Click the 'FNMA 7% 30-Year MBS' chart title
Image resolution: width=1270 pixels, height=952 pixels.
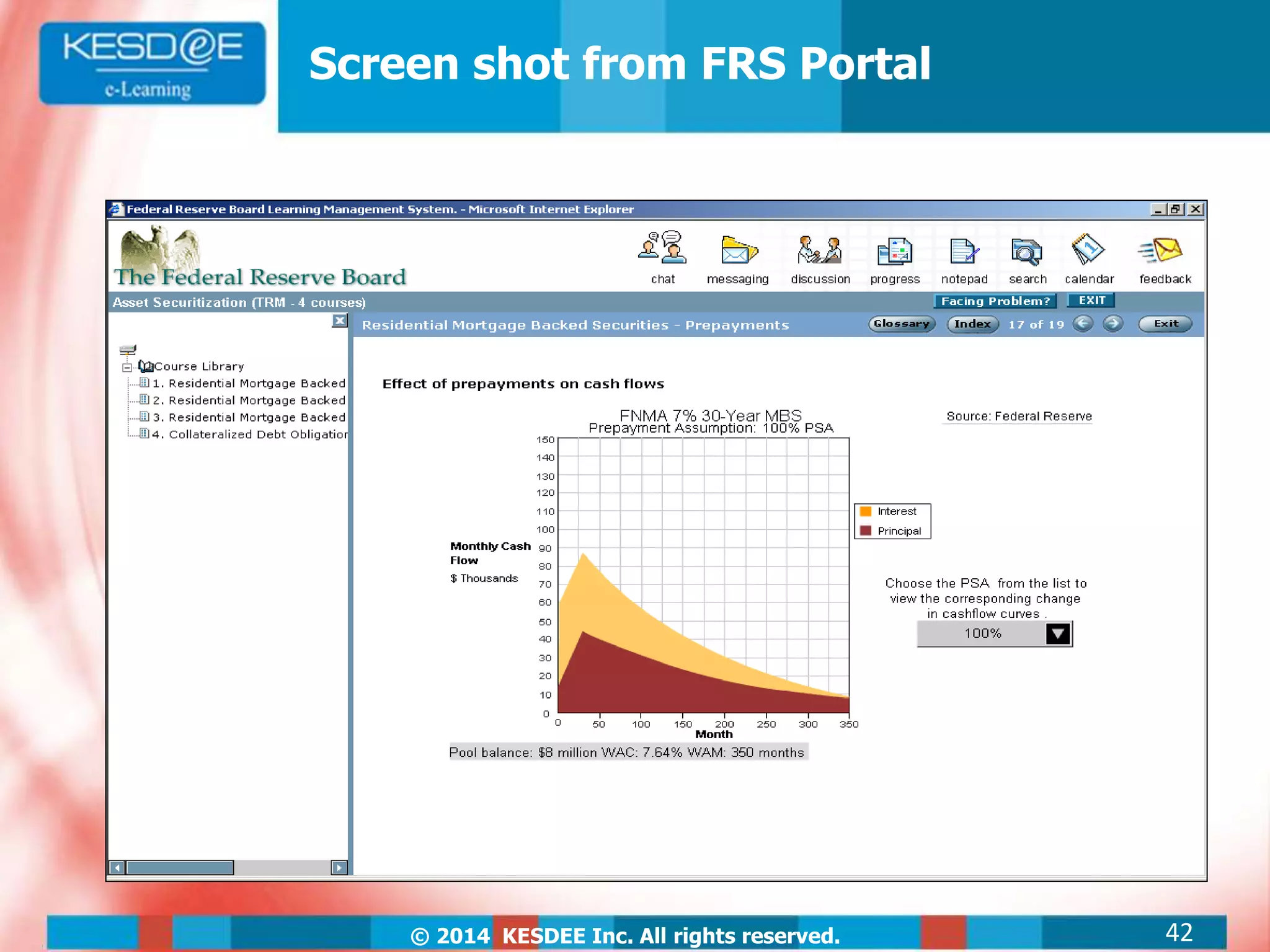(711, 415)
